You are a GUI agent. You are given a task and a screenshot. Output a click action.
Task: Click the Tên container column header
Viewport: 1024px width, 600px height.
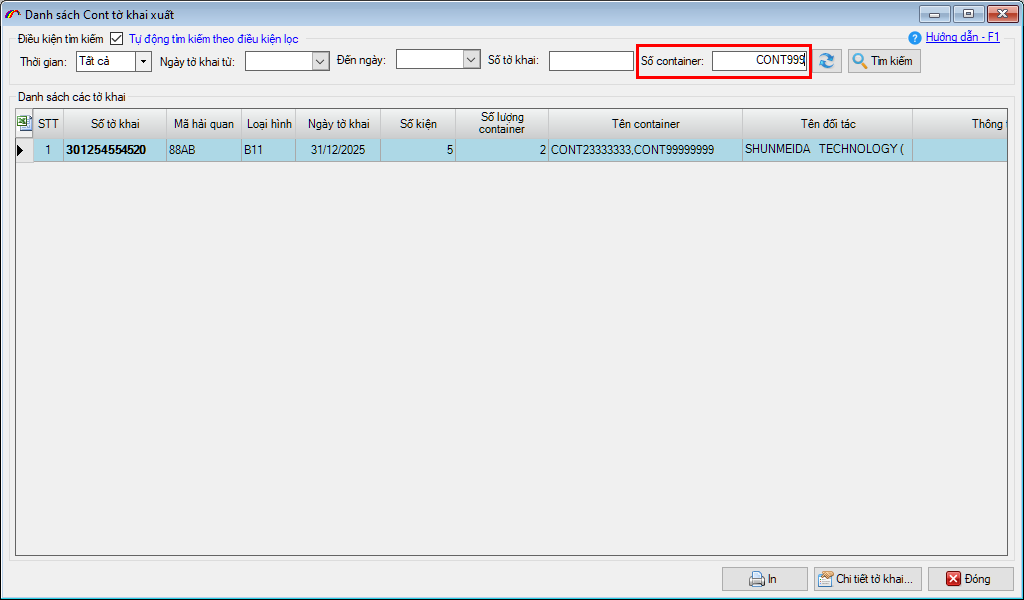[645, 124]
